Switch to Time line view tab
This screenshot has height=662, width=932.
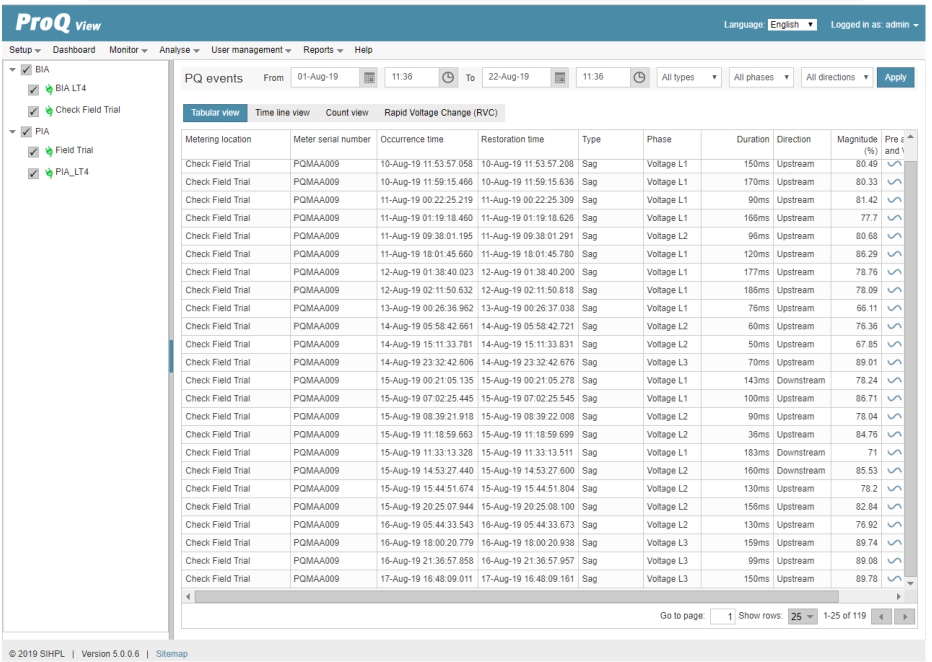click(282, 112)
